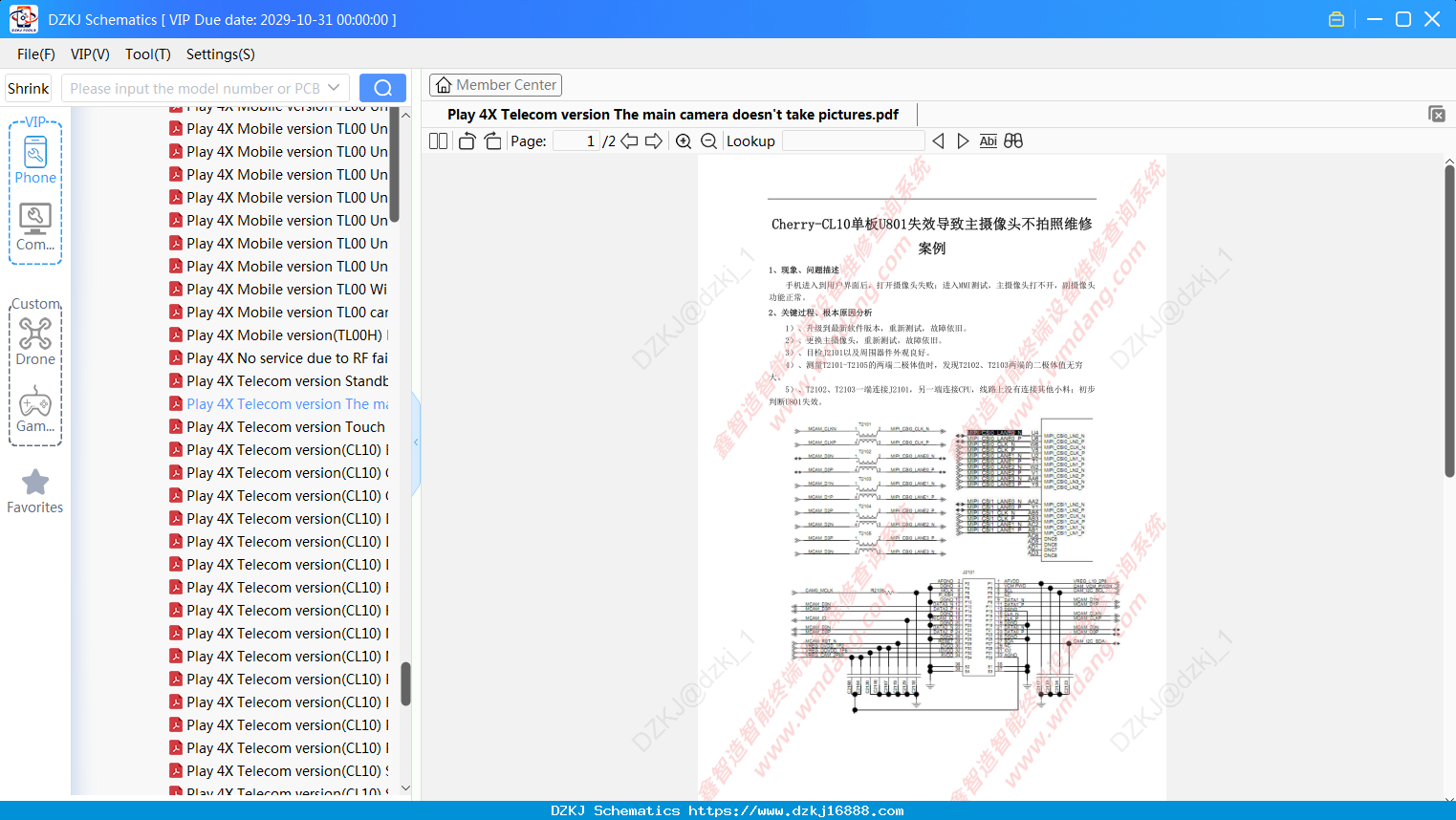
Task: Open 'Play 4X Mobile version TL00 car' file
Action: (287, 312)
